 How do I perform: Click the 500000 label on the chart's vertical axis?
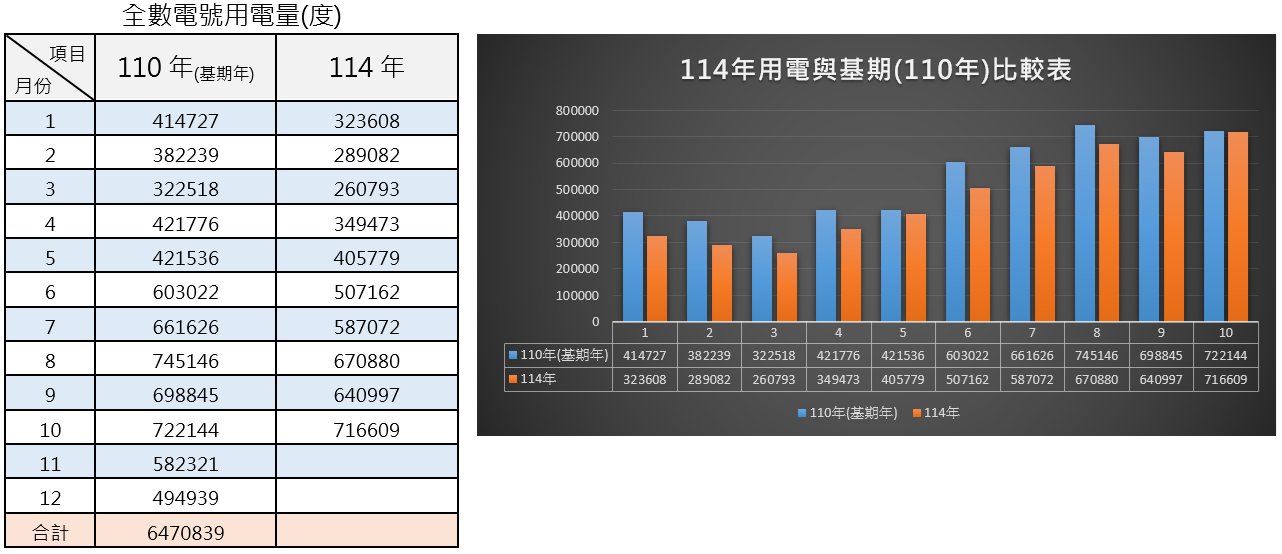tap(577, 190)
